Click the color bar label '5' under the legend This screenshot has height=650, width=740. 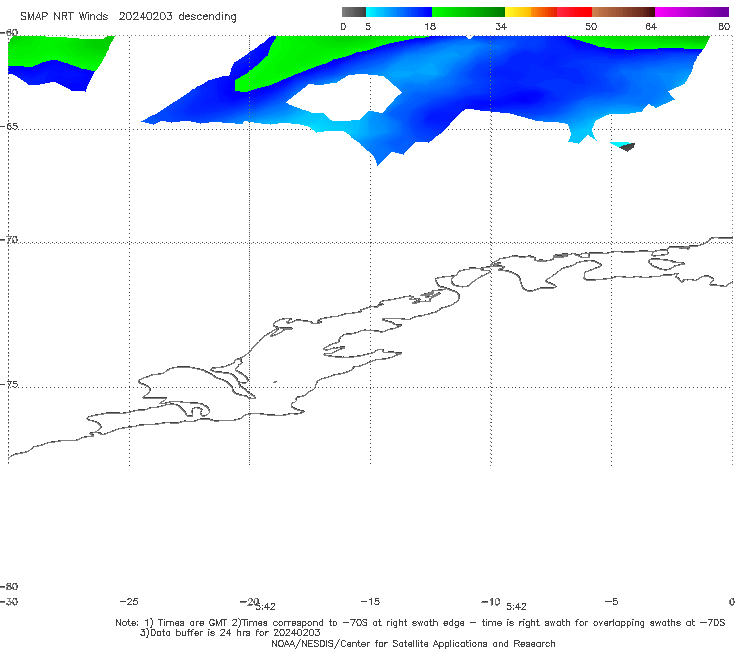pos(368,26)
